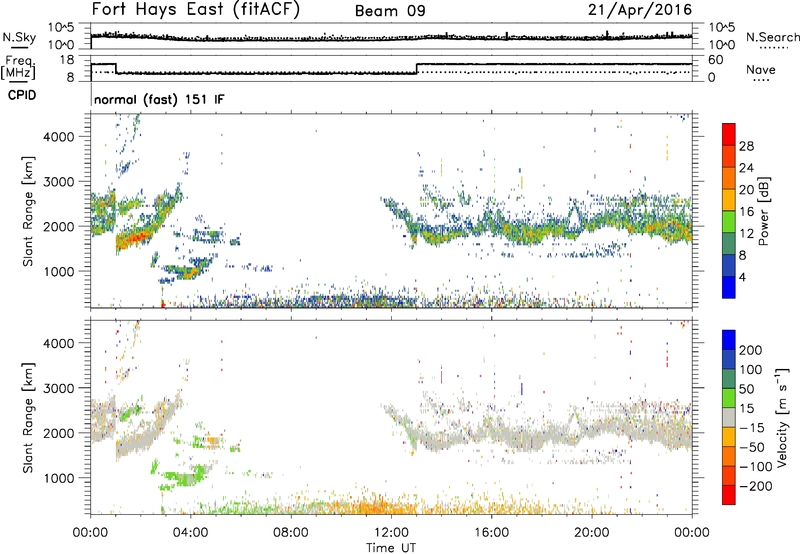
Task: Pick the yellow 16–20 dB power segment
Action: pyautogui.click(x=729, y=199)
